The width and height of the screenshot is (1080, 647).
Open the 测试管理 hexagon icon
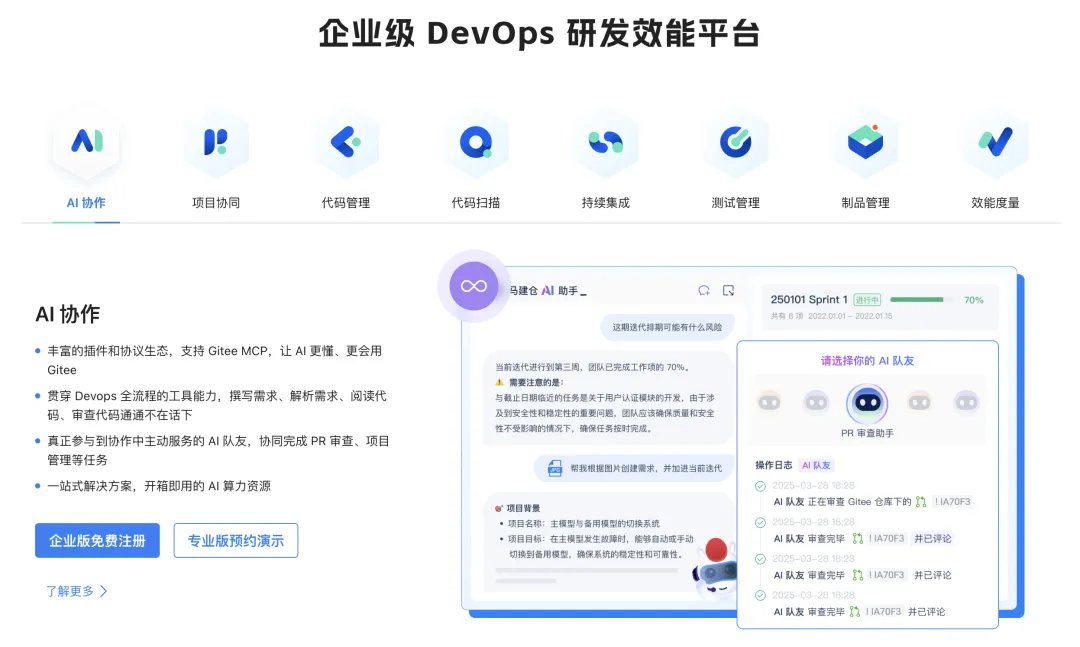(736, 141)
